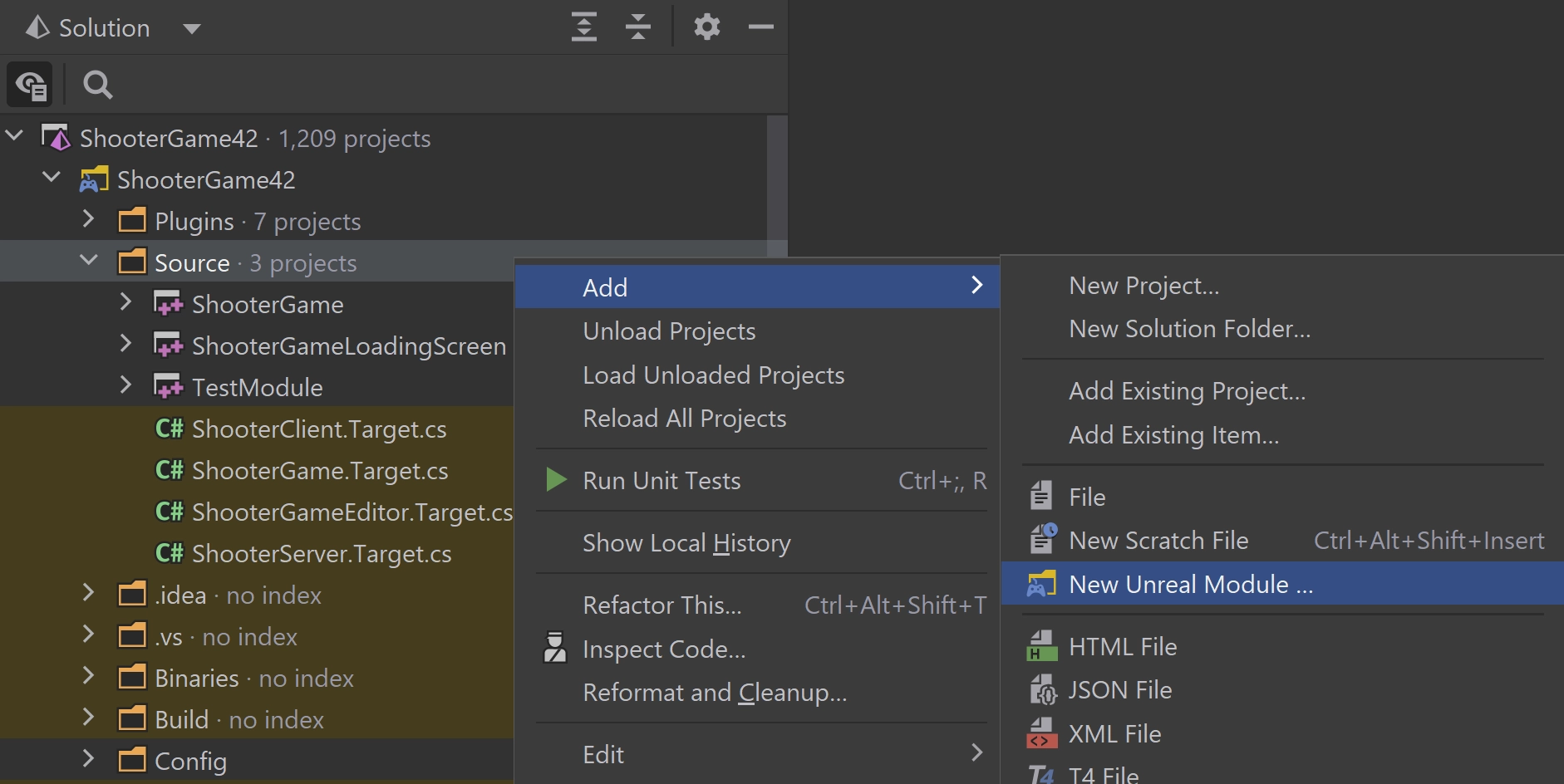This screenshot has height=784, width=1564.
Task: Click the C# icon of ShooterGame.Target.cs
Action: point(170,470)
